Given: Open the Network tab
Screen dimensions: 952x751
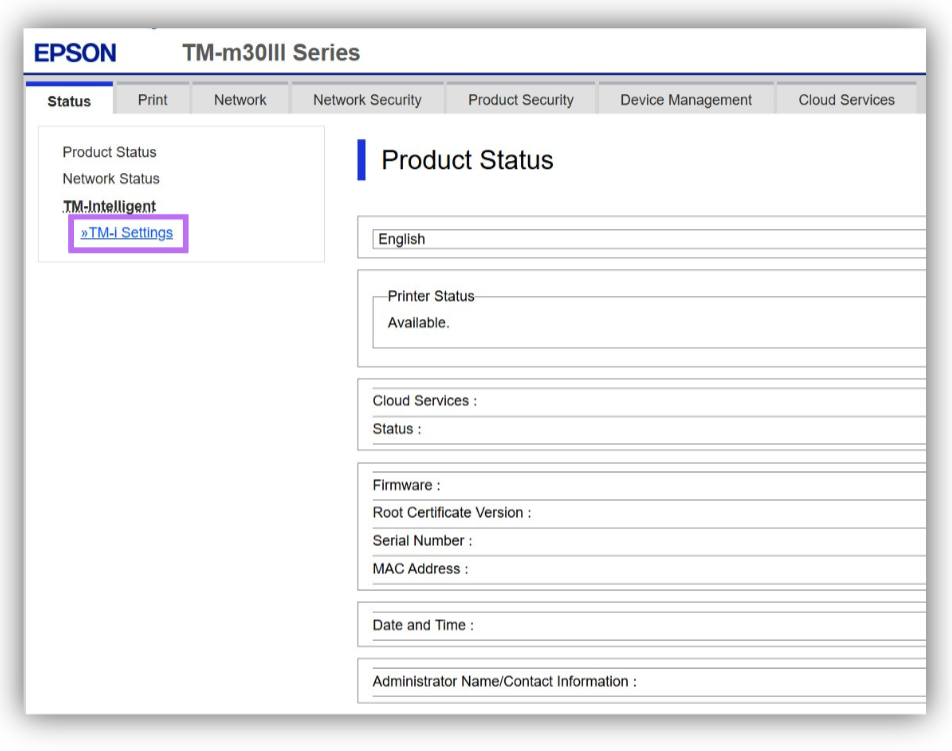Looking at the screenshot, I should pos(240,99).
